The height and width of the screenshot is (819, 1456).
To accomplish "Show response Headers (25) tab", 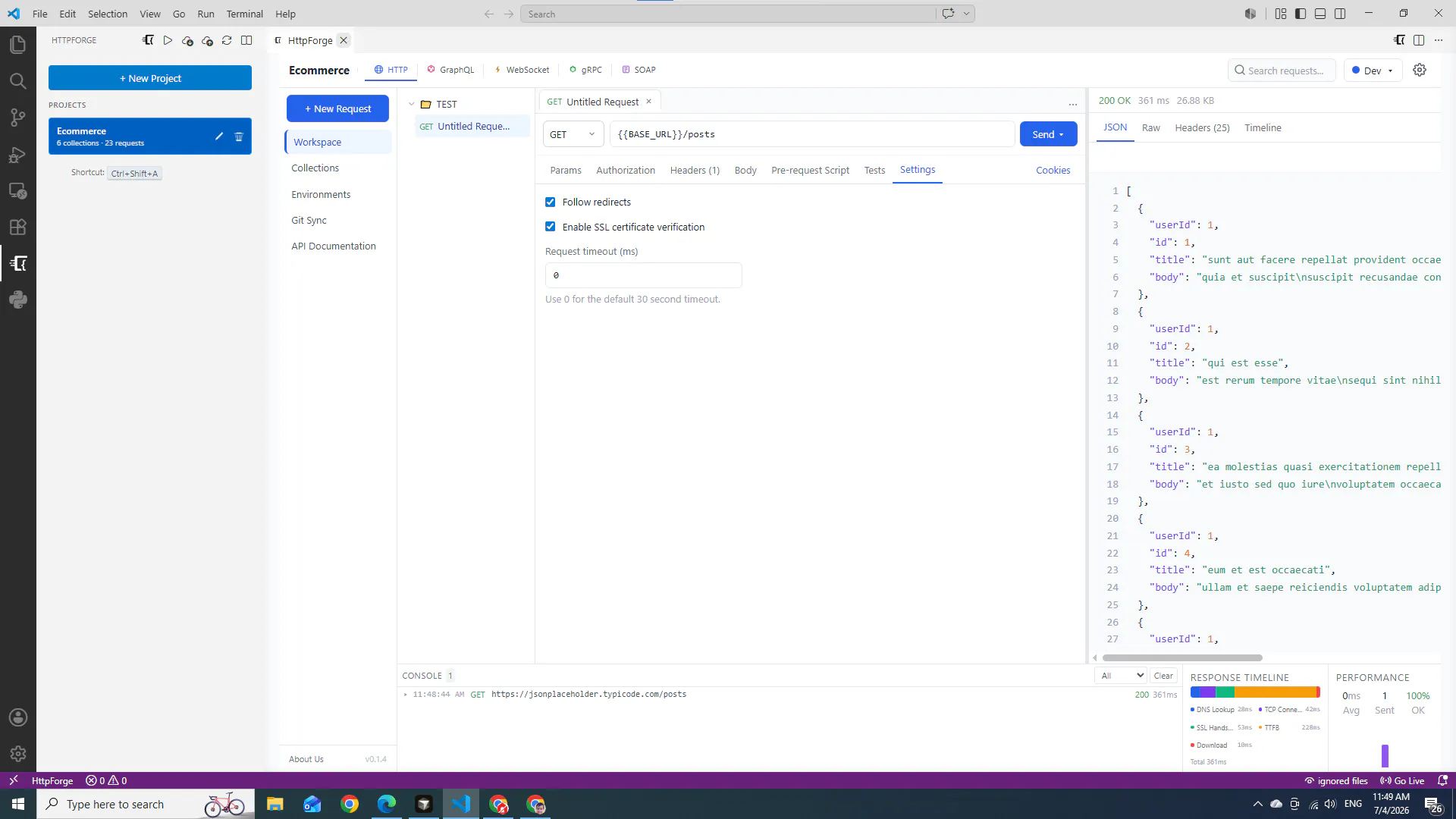I will [x=1202, y=128].
